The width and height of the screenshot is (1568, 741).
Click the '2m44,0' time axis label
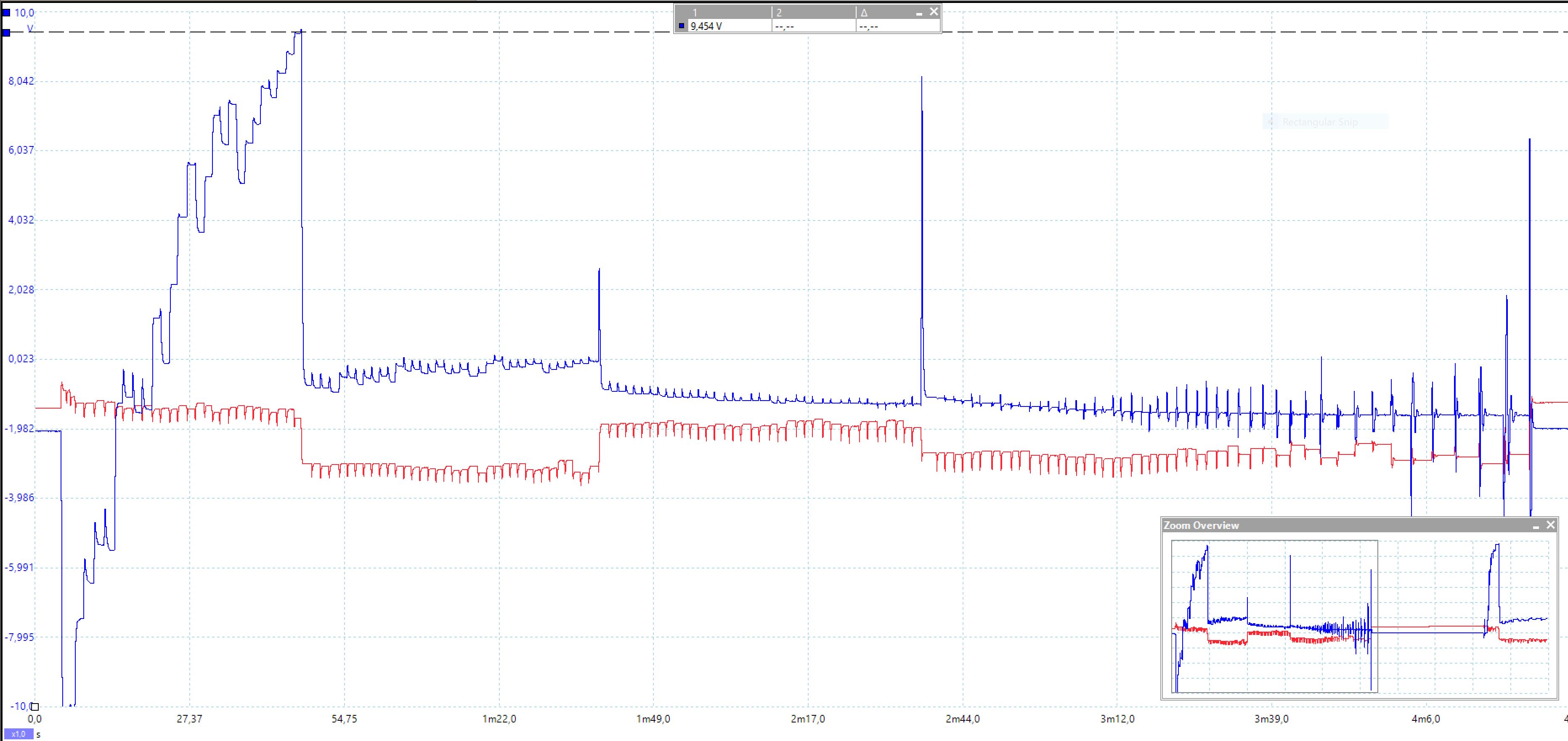(x=963, y=719)
